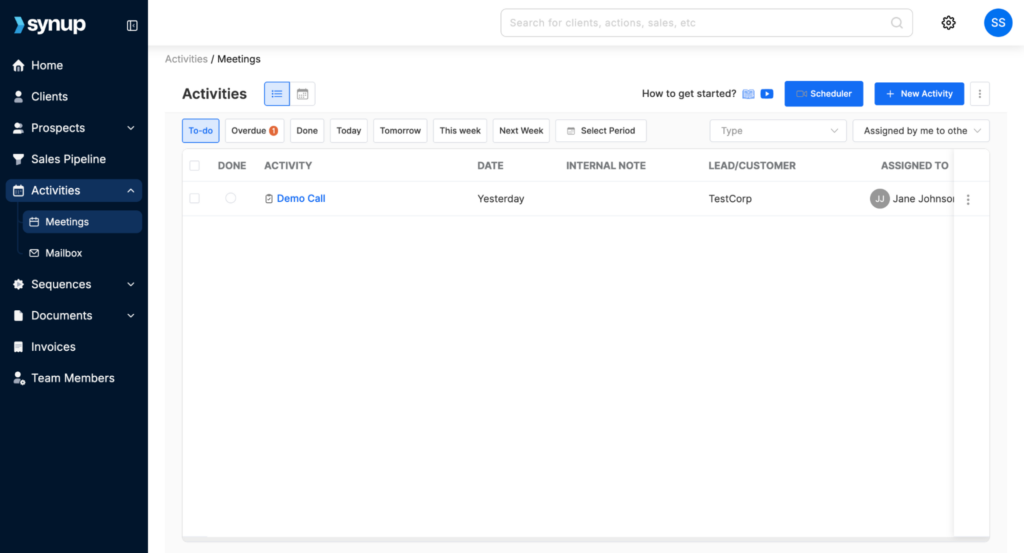Open the getting started guide icon
1024x553 pixels.
[748, 94]
